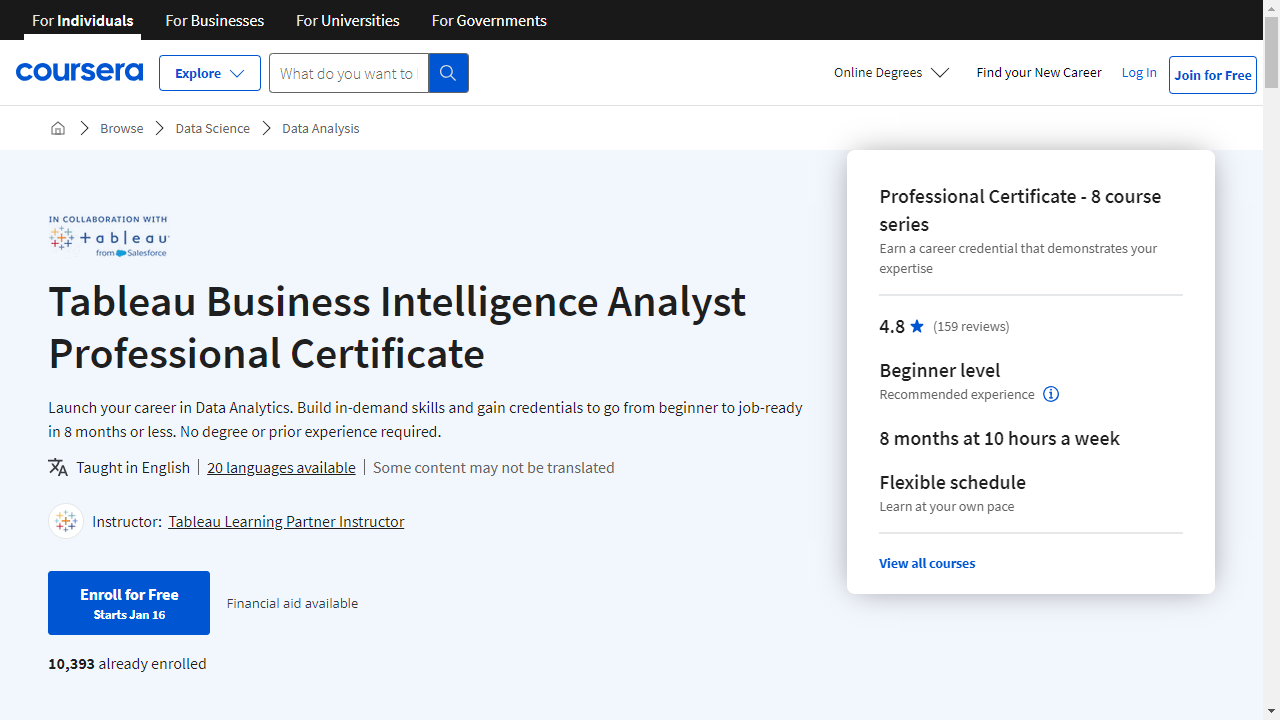Click Enroll for Free button
The image size is (1280, 720).
129,603
